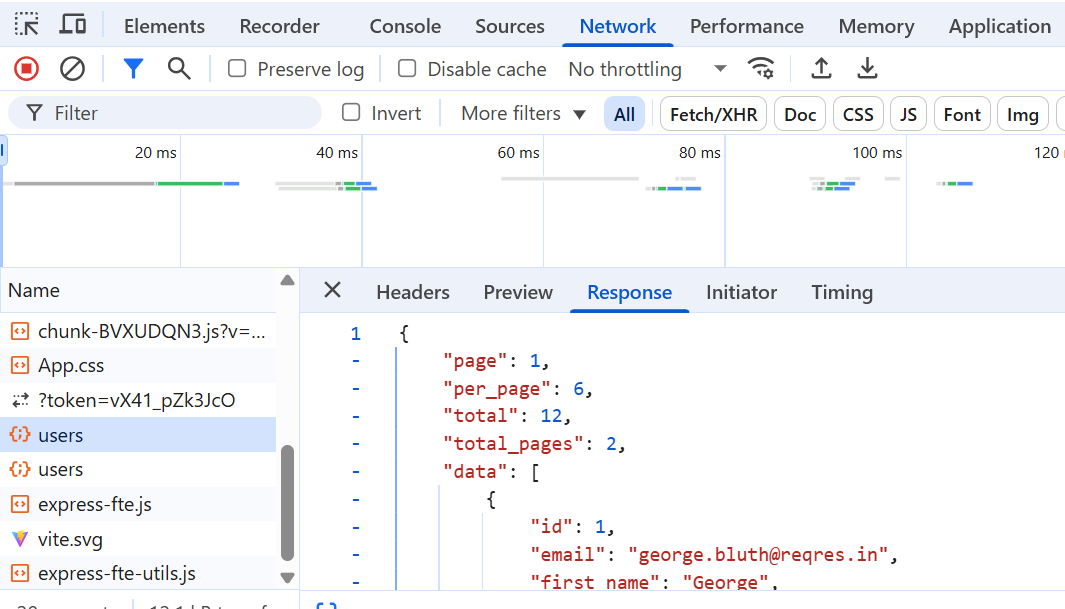Click the express-fte-utils.js script icon
Image resolution: width=1065 pixels, height=609 pixels.
click(x=20, y=574)
